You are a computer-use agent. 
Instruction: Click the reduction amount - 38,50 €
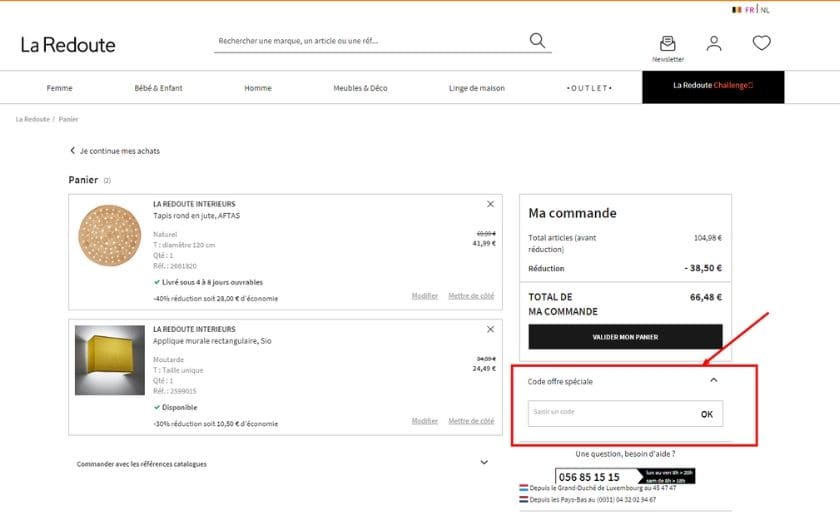click(x=703, y=268)
